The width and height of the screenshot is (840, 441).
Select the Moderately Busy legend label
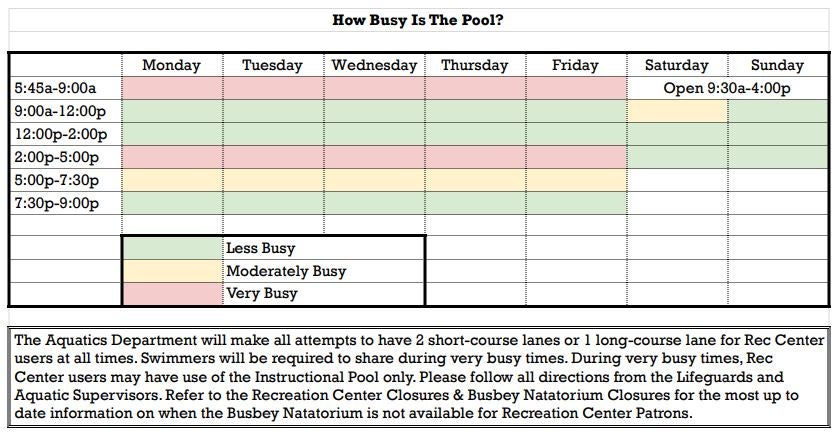pyautogui.click(x=286, y=271)
